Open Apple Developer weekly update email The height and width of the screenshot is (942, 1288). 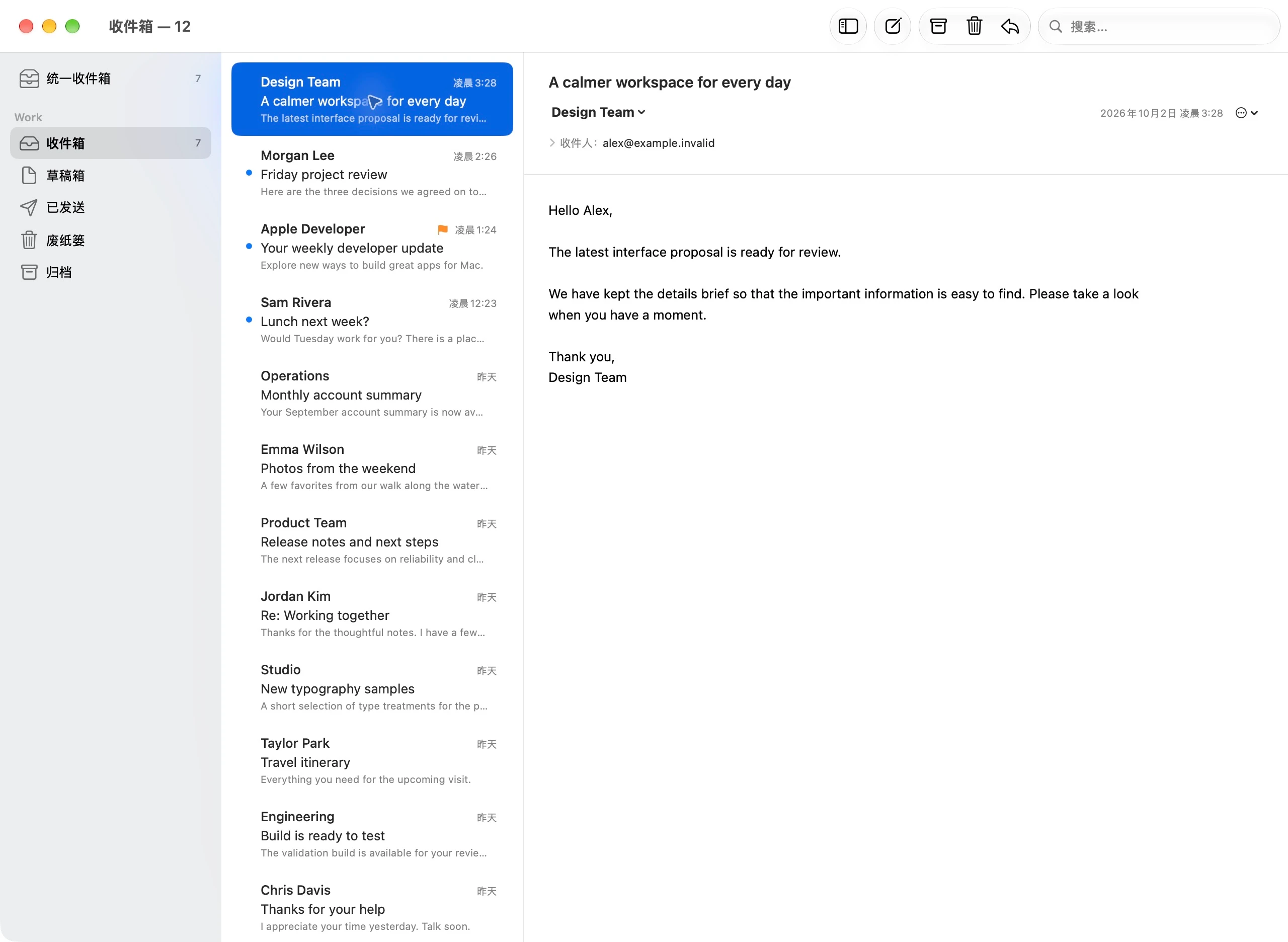(x=372, y=247)
